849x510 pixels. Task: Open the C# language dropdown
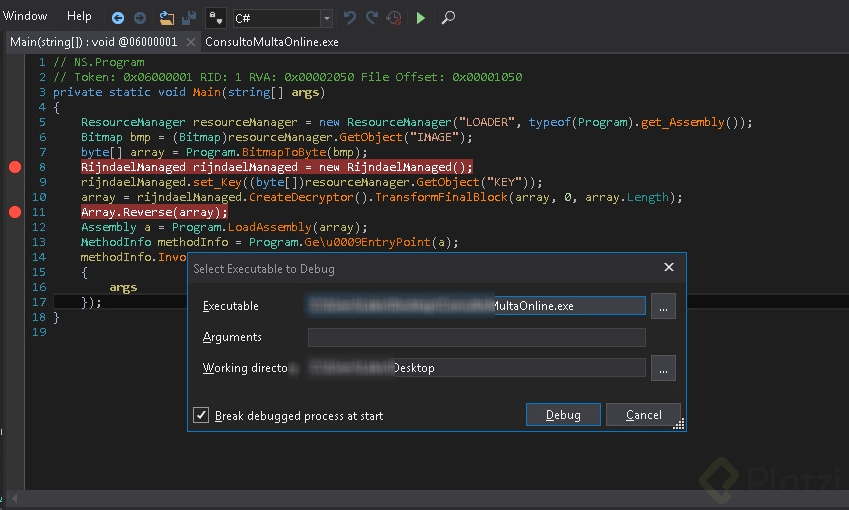[x=326, y=19]
